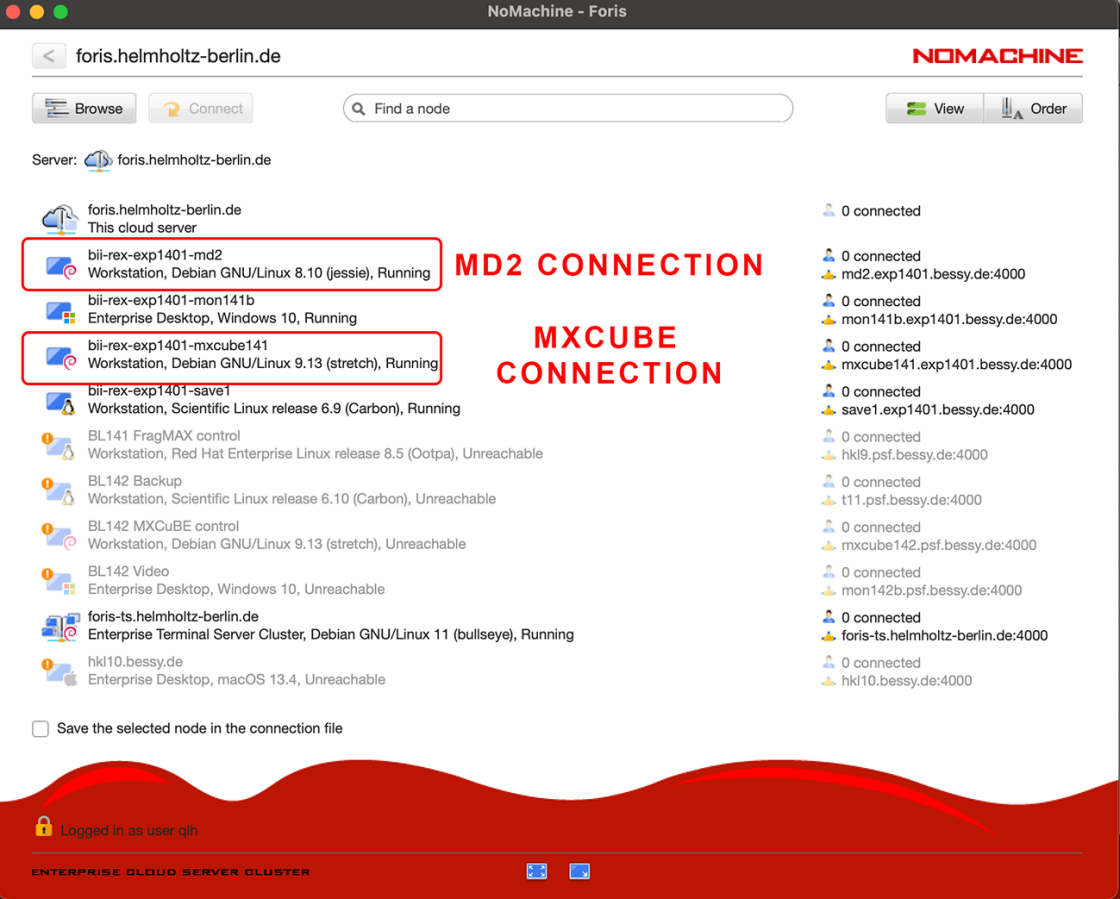Image resolution: width=1120 pixels, height=899 pixels.
Task: Select bii-rex-exp1401-mon141b node name
Action: 171,300
